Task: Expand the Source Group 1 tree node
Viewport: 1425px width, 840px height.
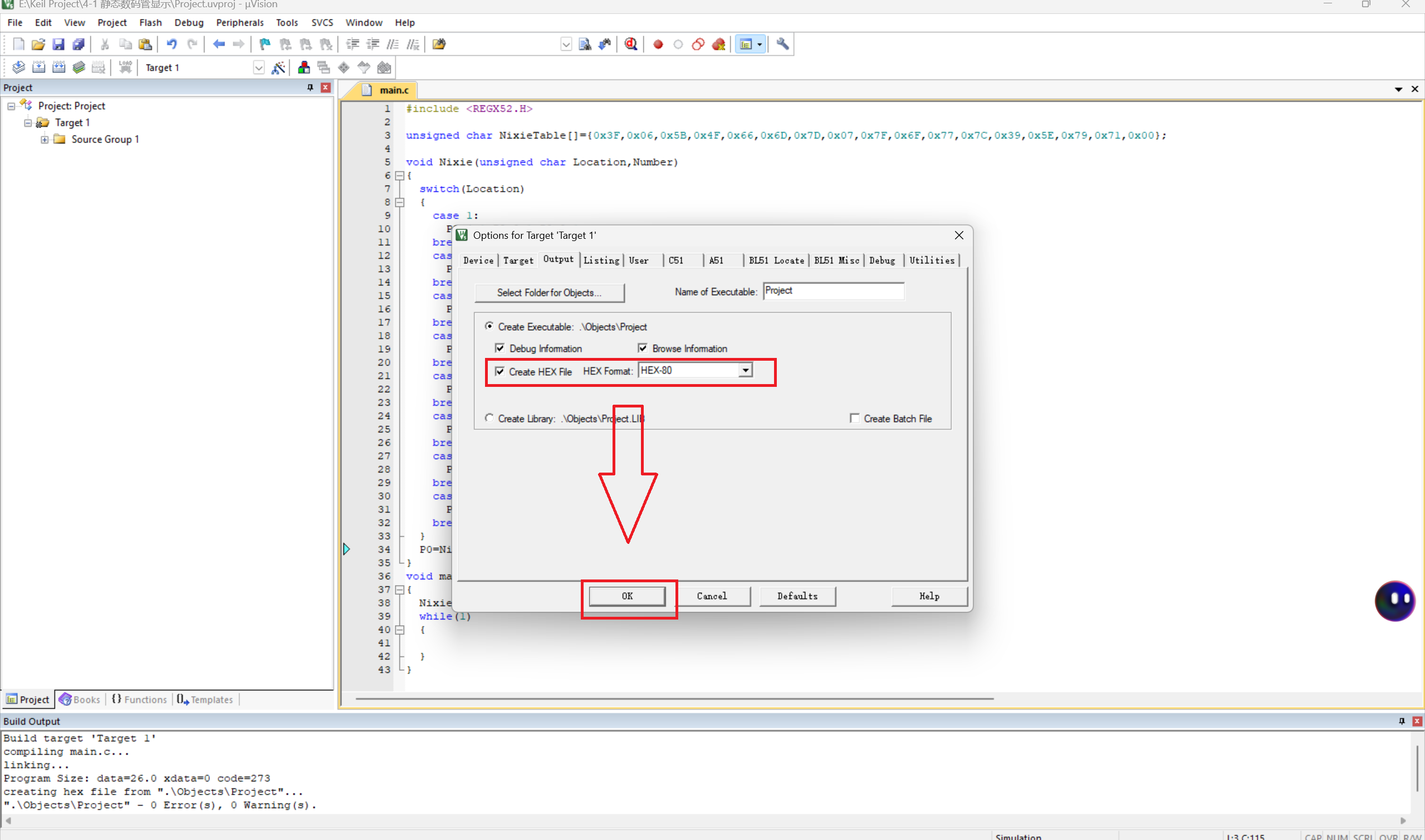Action: pos(45,139)
